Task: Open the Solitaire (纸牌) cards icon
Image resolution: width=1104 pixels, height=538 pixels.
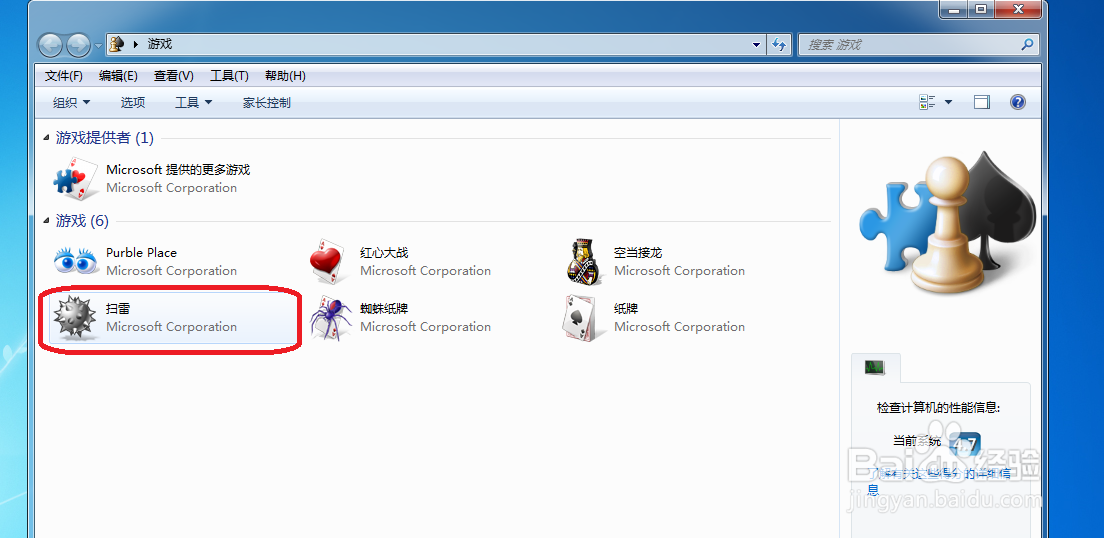Action: [584, 318]
